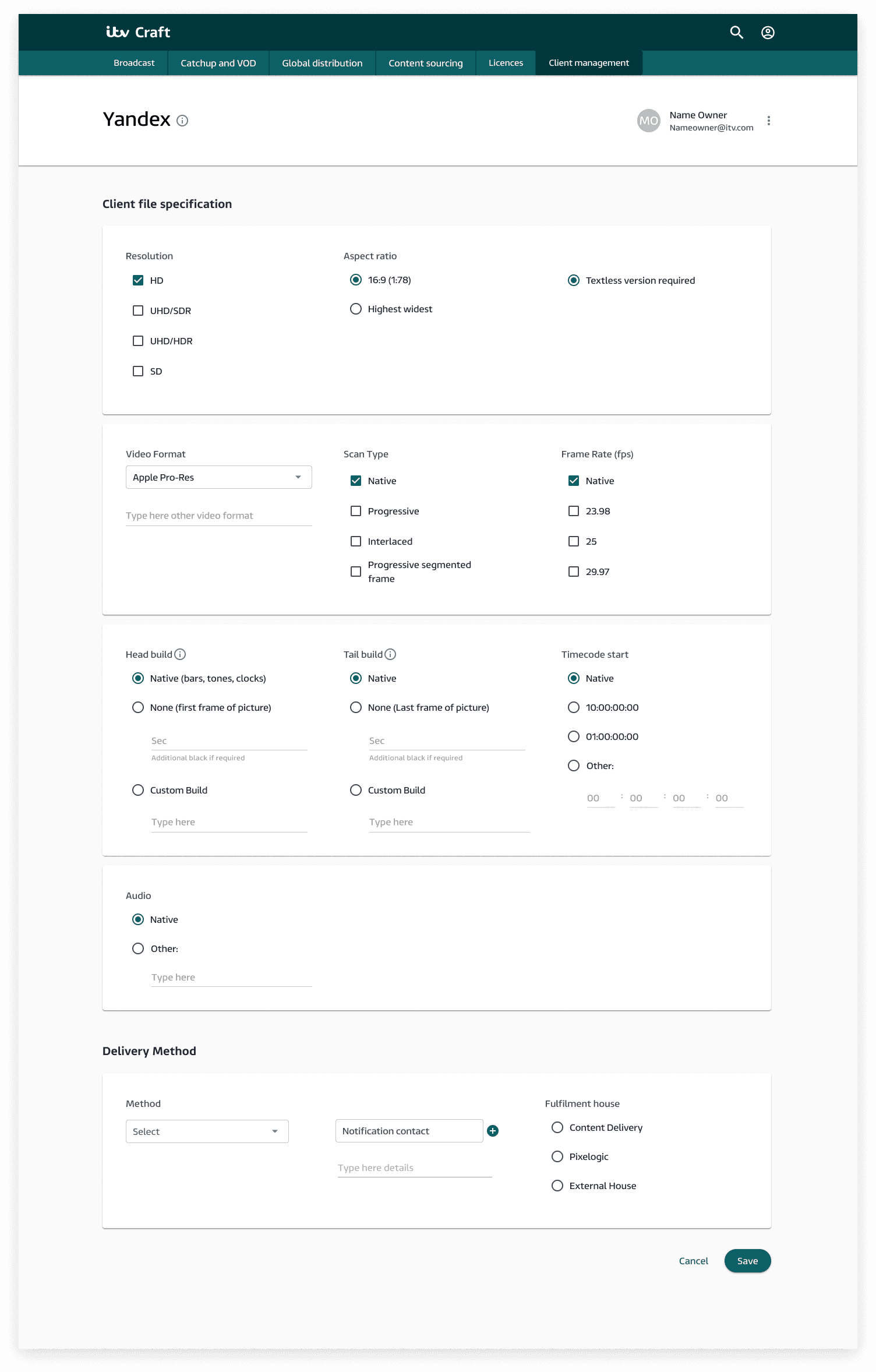Click Head build Sec input field
This screenshot has height=1372, width=876.
coord(229,741)
